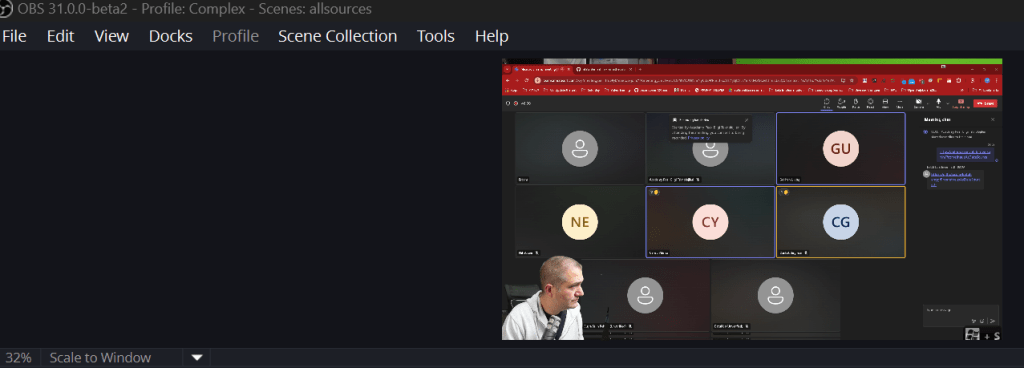Click the NE participant avatar in preview
1024x368 pixels.
(580, 222)
